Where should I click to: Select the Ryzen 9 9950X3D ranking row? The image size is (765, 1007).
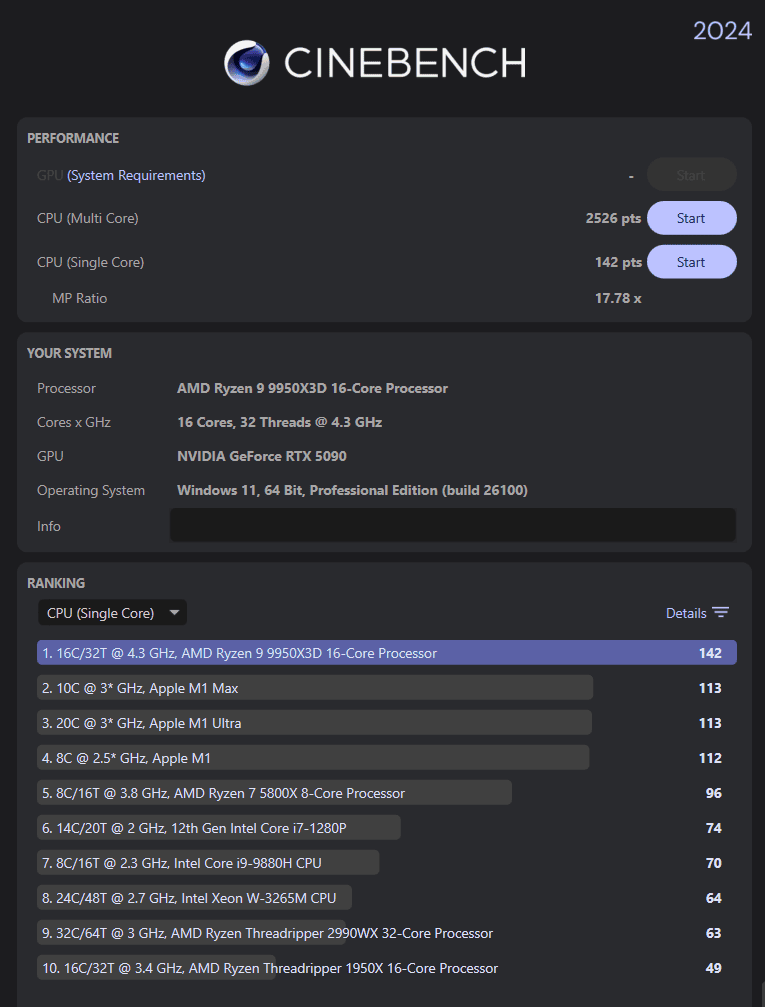point(387,653)
